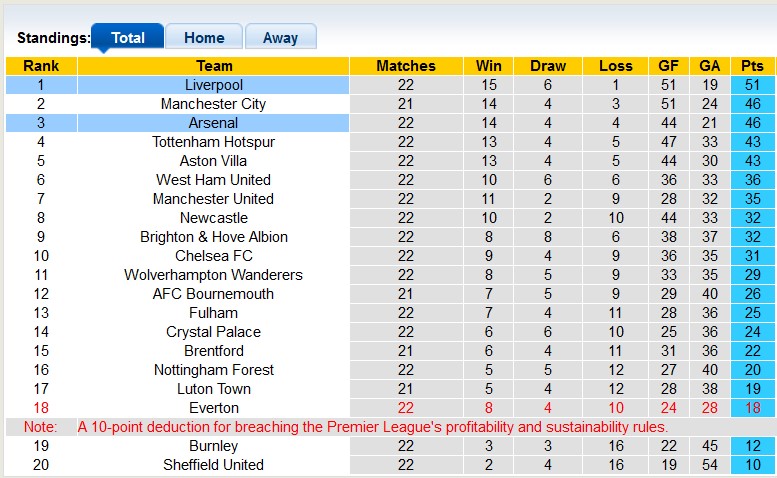Click Liverpool's 51 points cell
This screenshot has height=478, width=777.
coord(752,85)
